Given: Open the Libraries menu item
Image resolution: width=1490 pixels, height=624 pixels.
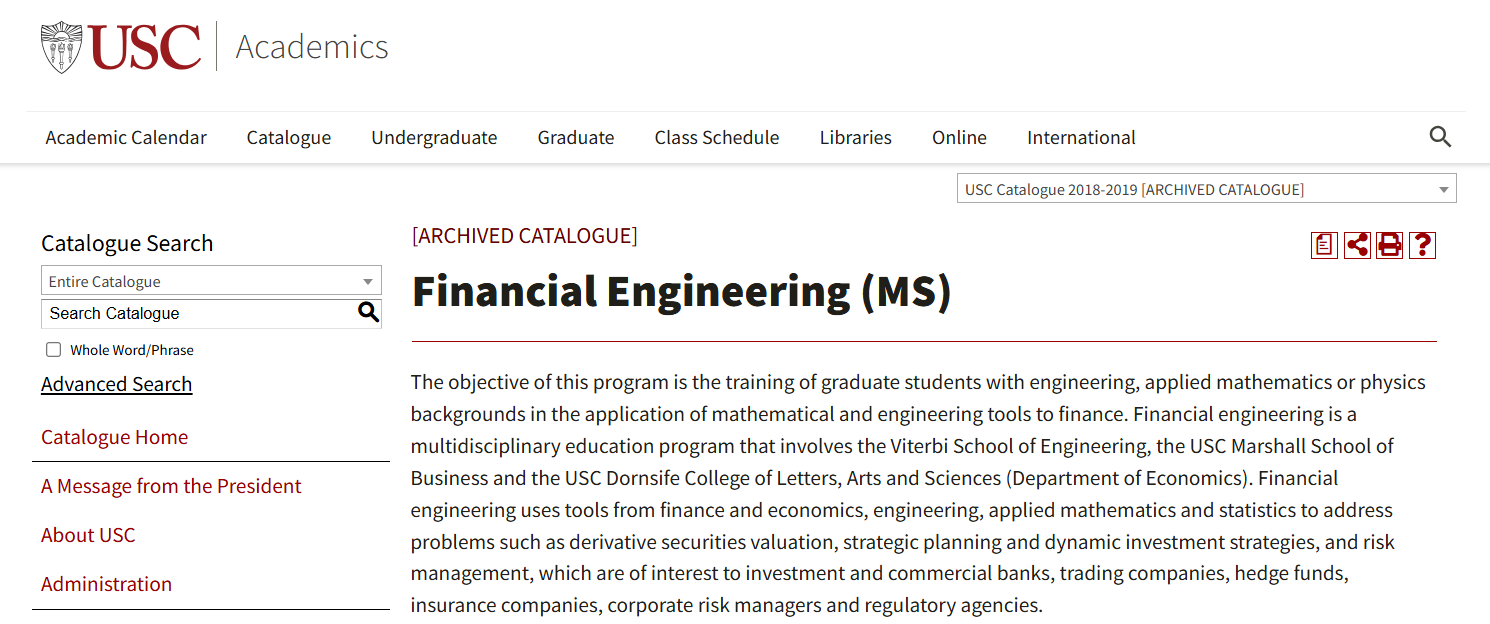Looking at the screenshot, I should (856, 138).
